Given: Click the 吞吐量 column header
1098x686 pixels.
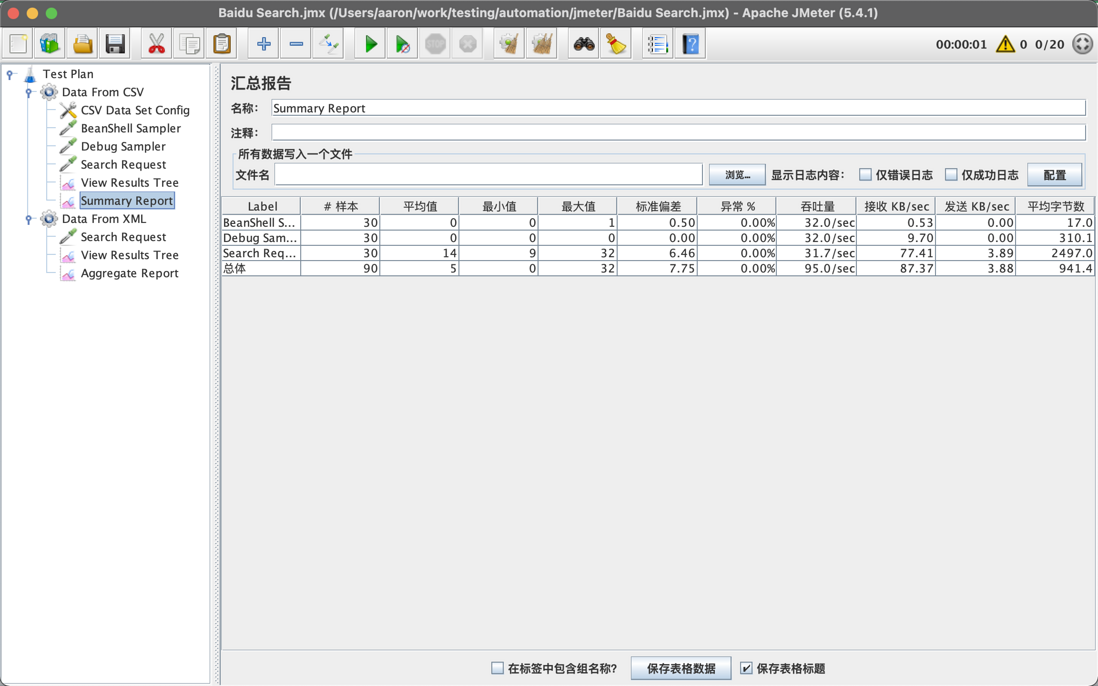Looking at the screenshot, I should point(816,206).
